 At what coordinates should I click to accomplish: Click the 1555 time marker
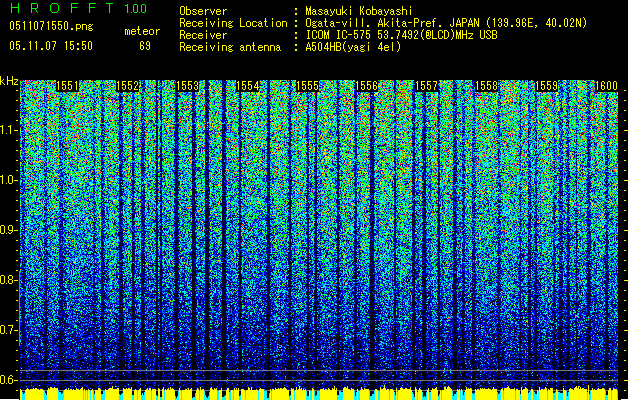pyautogui.click(x=307, y=86)
